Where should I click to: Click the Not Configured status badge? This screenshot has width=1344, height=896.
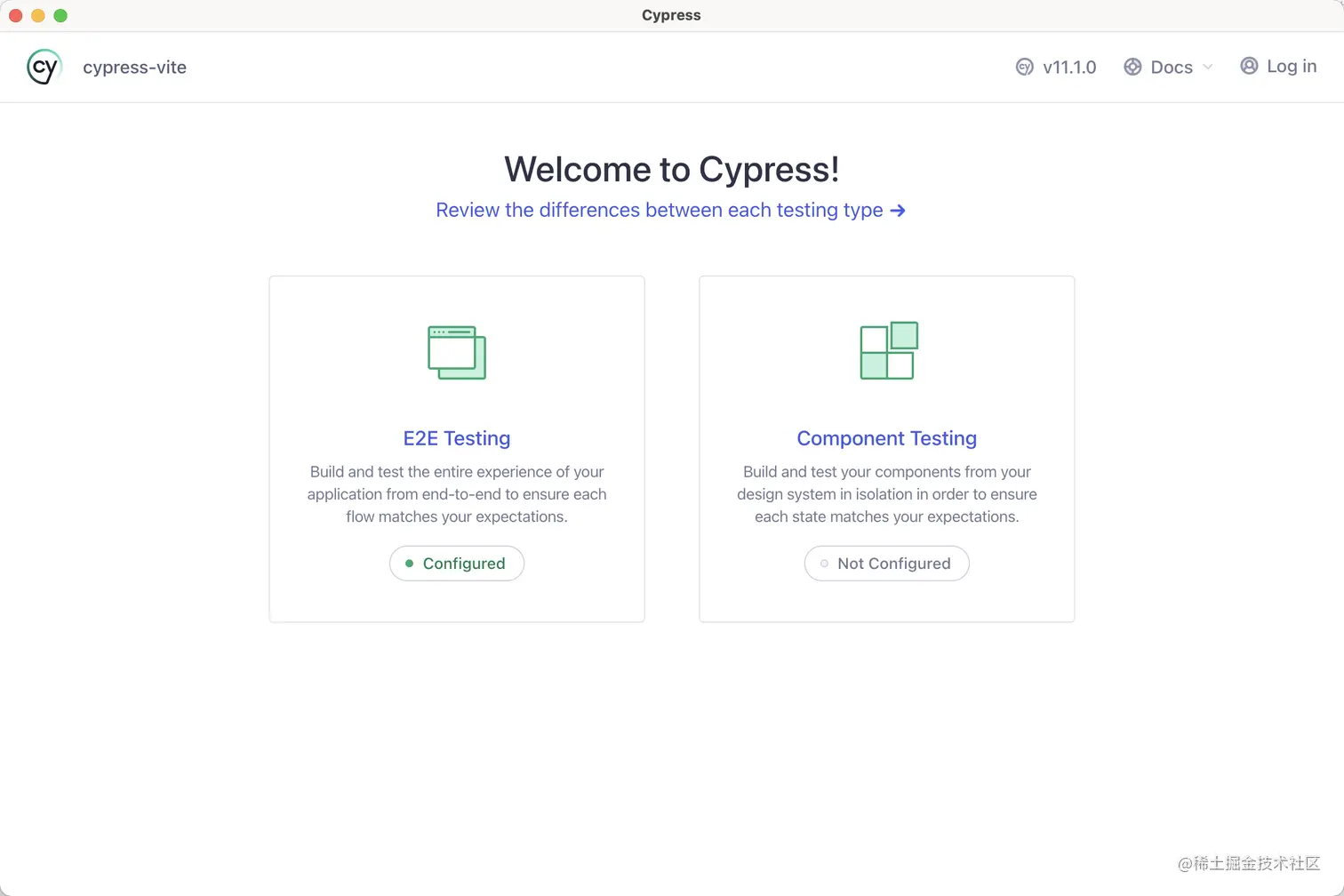click(x=887, y=564)
